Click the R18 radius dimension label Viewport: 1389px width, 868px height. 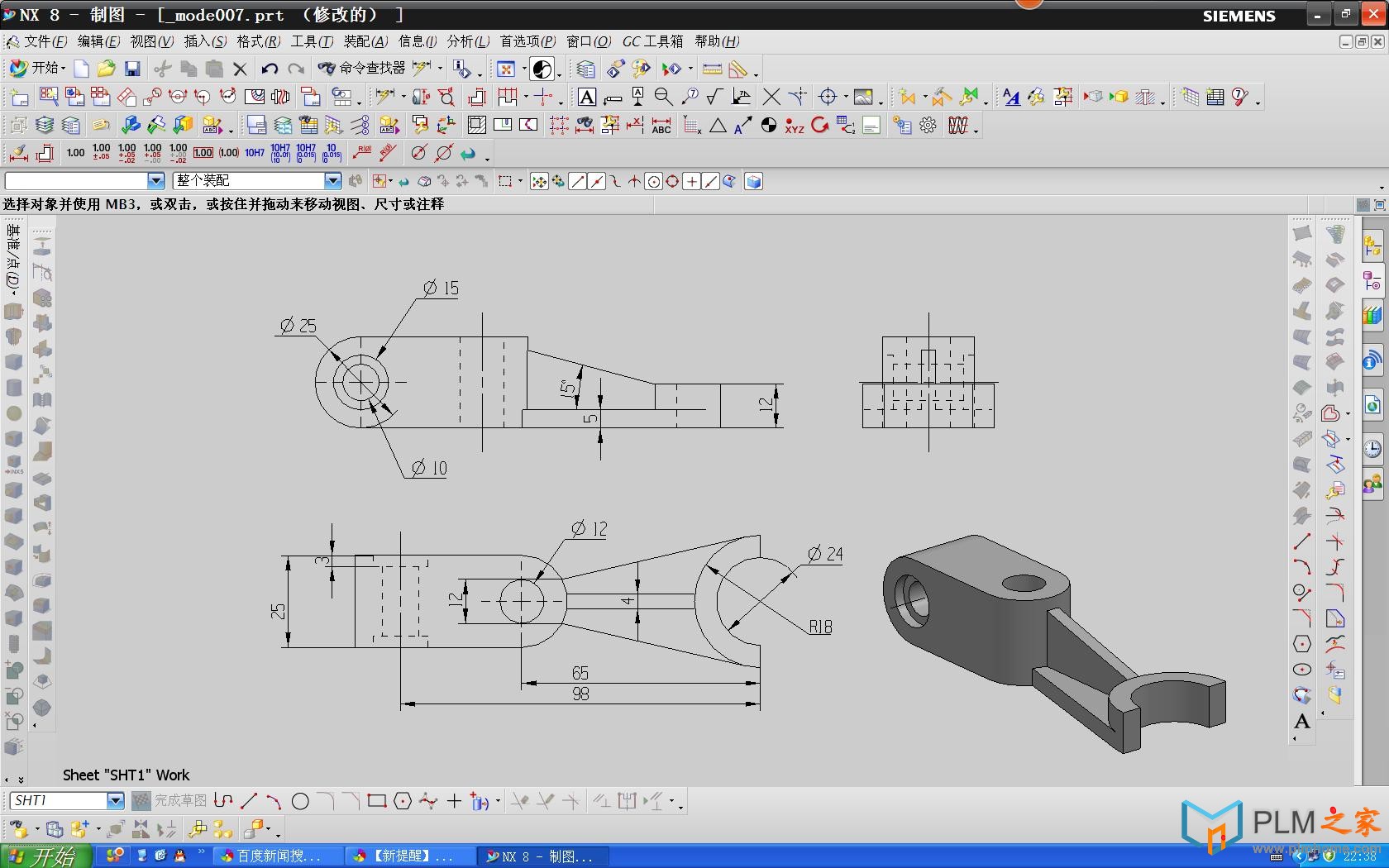[820, 627]
